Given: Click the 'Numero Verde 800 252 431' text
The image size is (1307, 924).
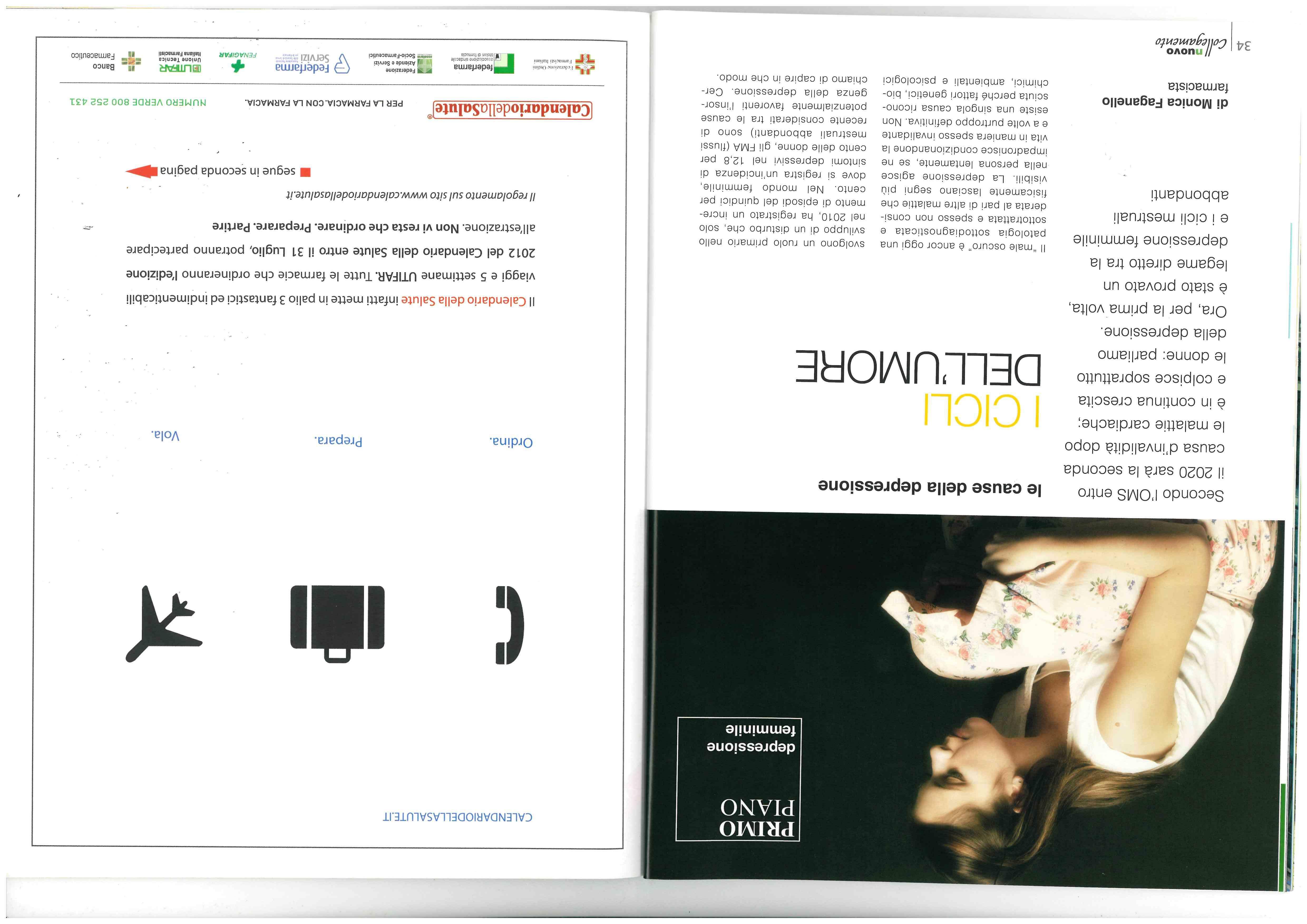Looking at the screenshot, I should click(x=138, y=102).
